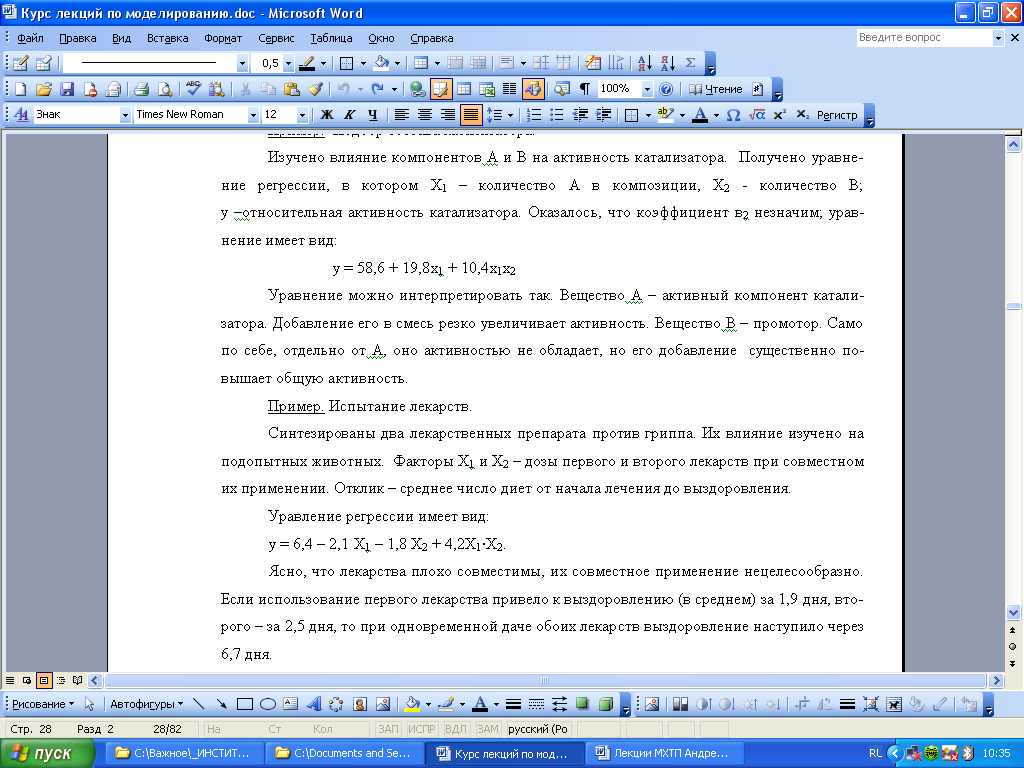Viewport: 1024px width, 768px height.
Task: Insert hyperlink globe icon
Action: (x=418, y=89)
